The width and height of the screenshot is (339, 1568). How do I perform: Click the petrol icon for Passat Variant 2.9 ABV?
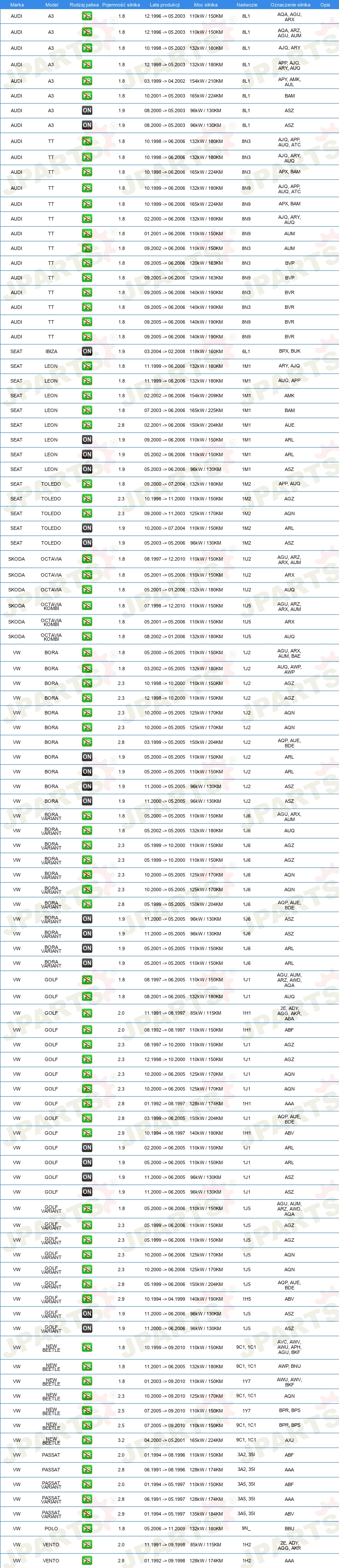coord(87,1514)
